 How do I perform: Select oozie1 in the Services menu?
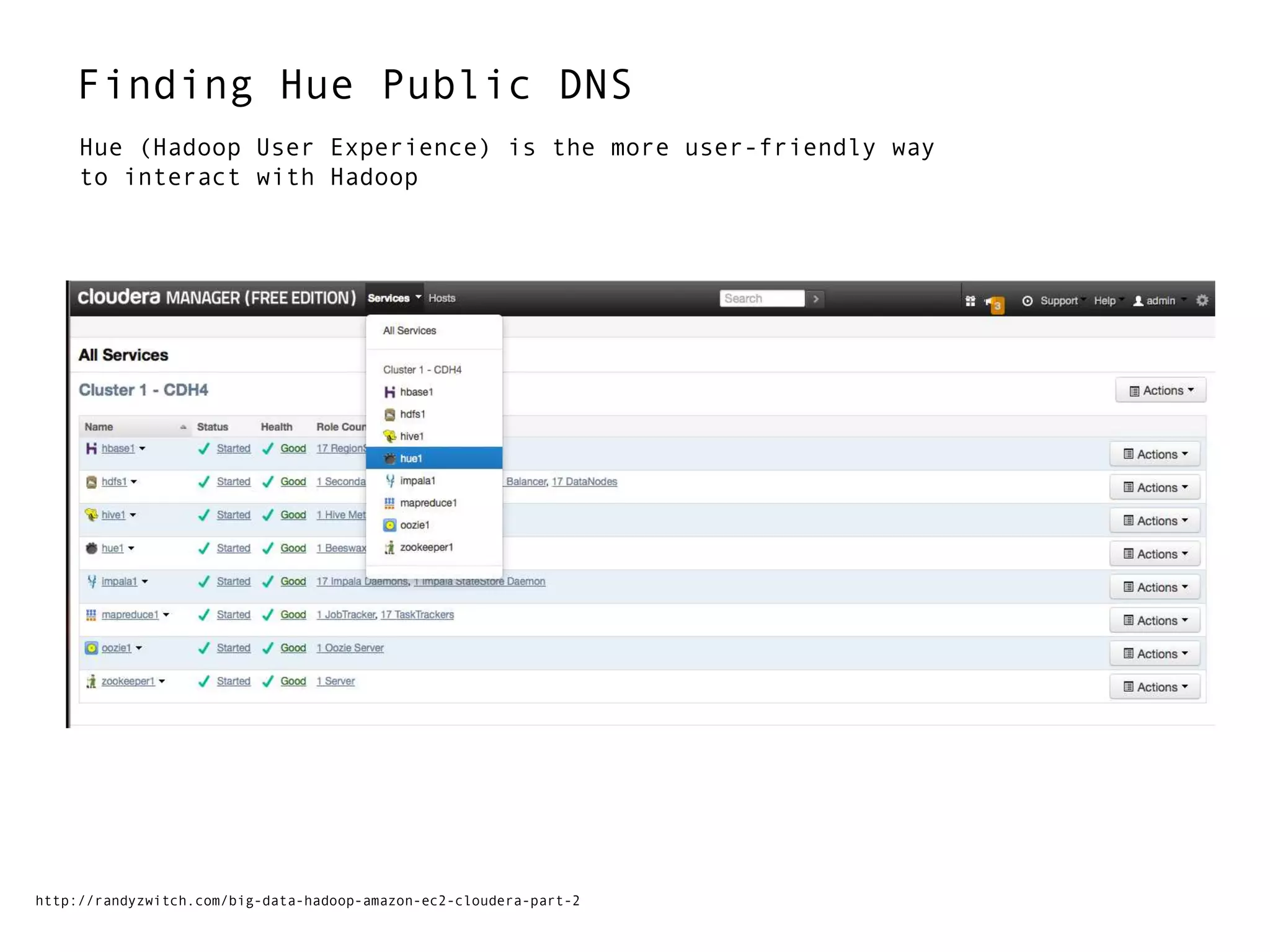point(434,525)
